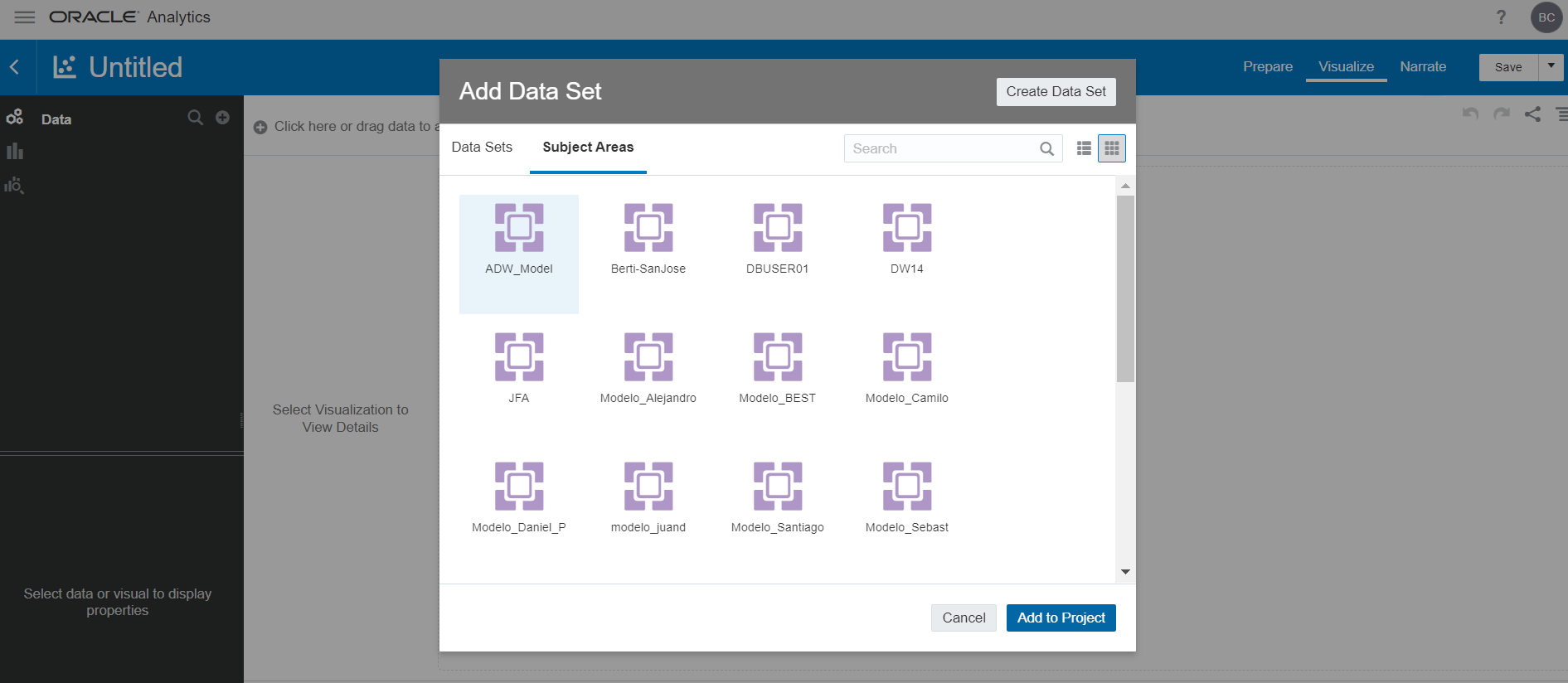Open the canvas menu icon at far right
The width and height of the screenshot is (1568, 683).
(x=1561, y=114)
